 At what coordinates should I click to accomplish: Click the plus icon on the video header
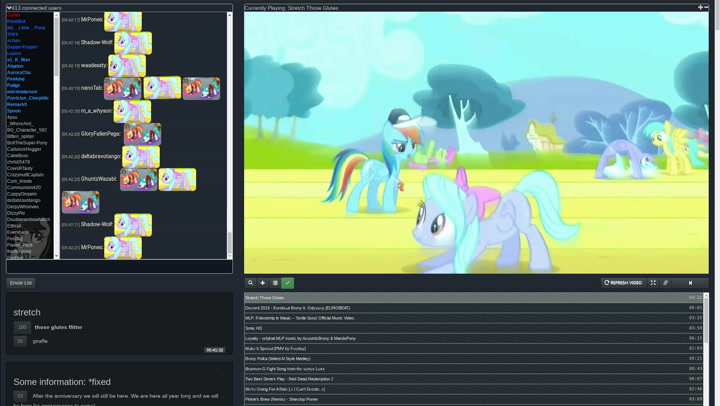coord(700,7)
